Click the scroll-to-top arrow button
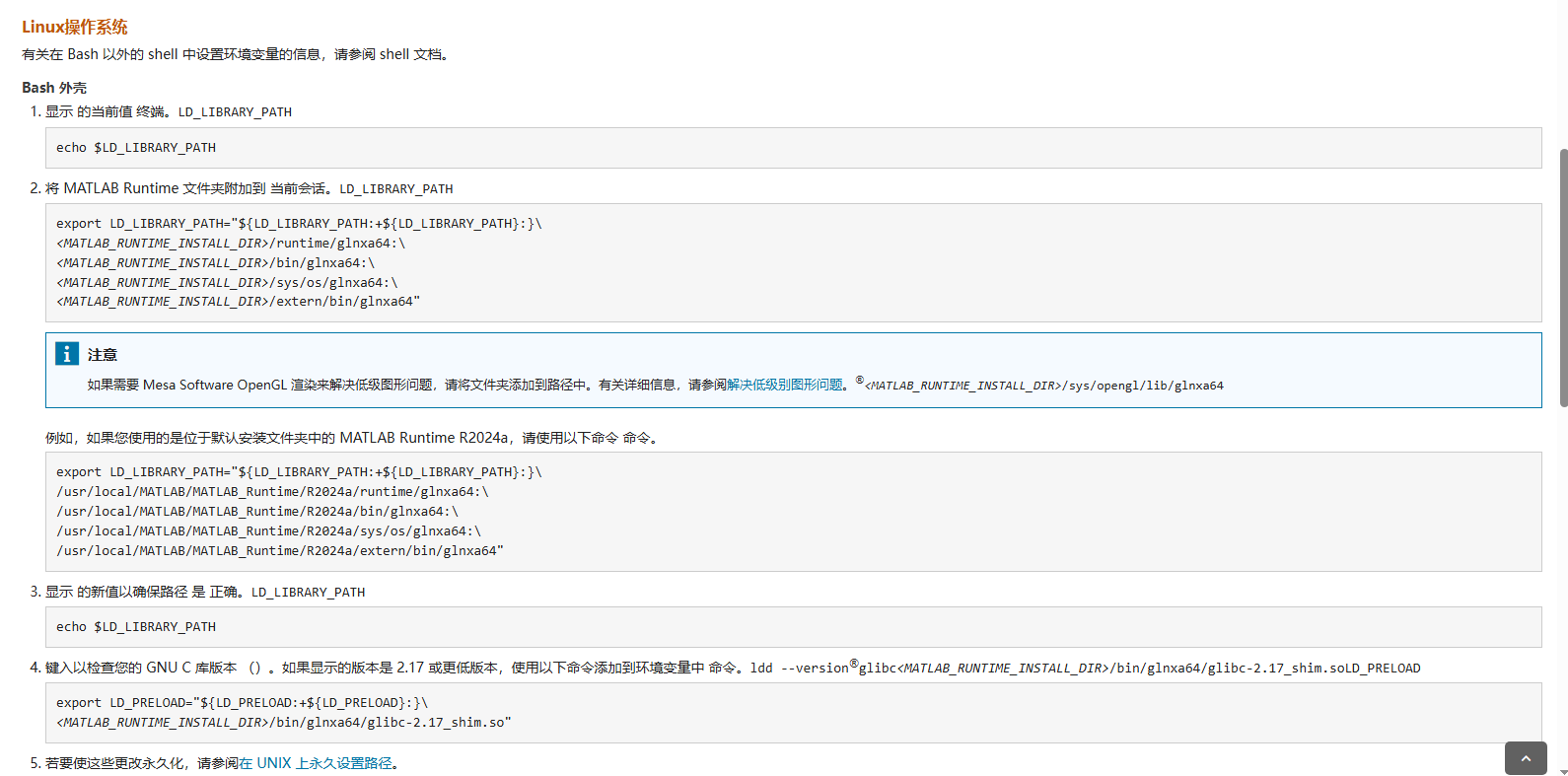This screenshot has width=1568, height=776. pyautogui.click(x=1526, y=758)
